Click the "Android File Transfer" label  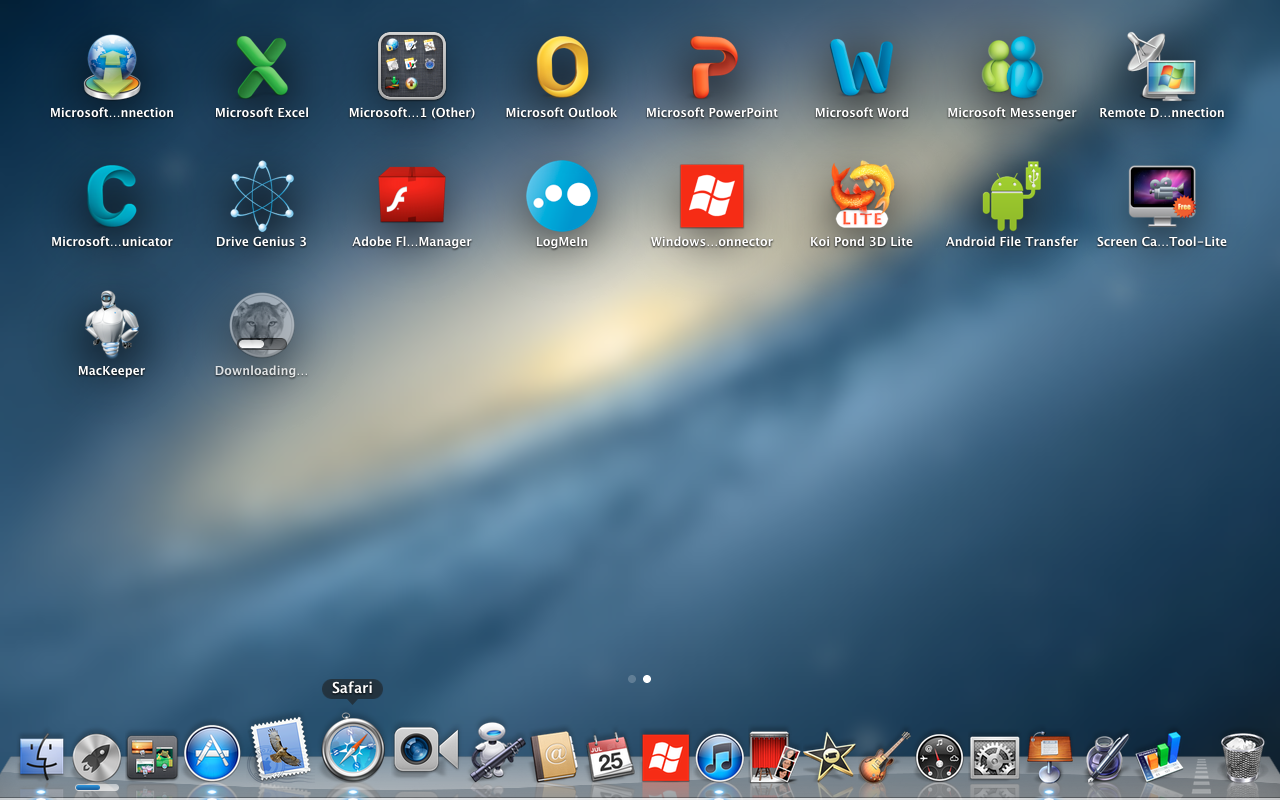pos(1012,242)
